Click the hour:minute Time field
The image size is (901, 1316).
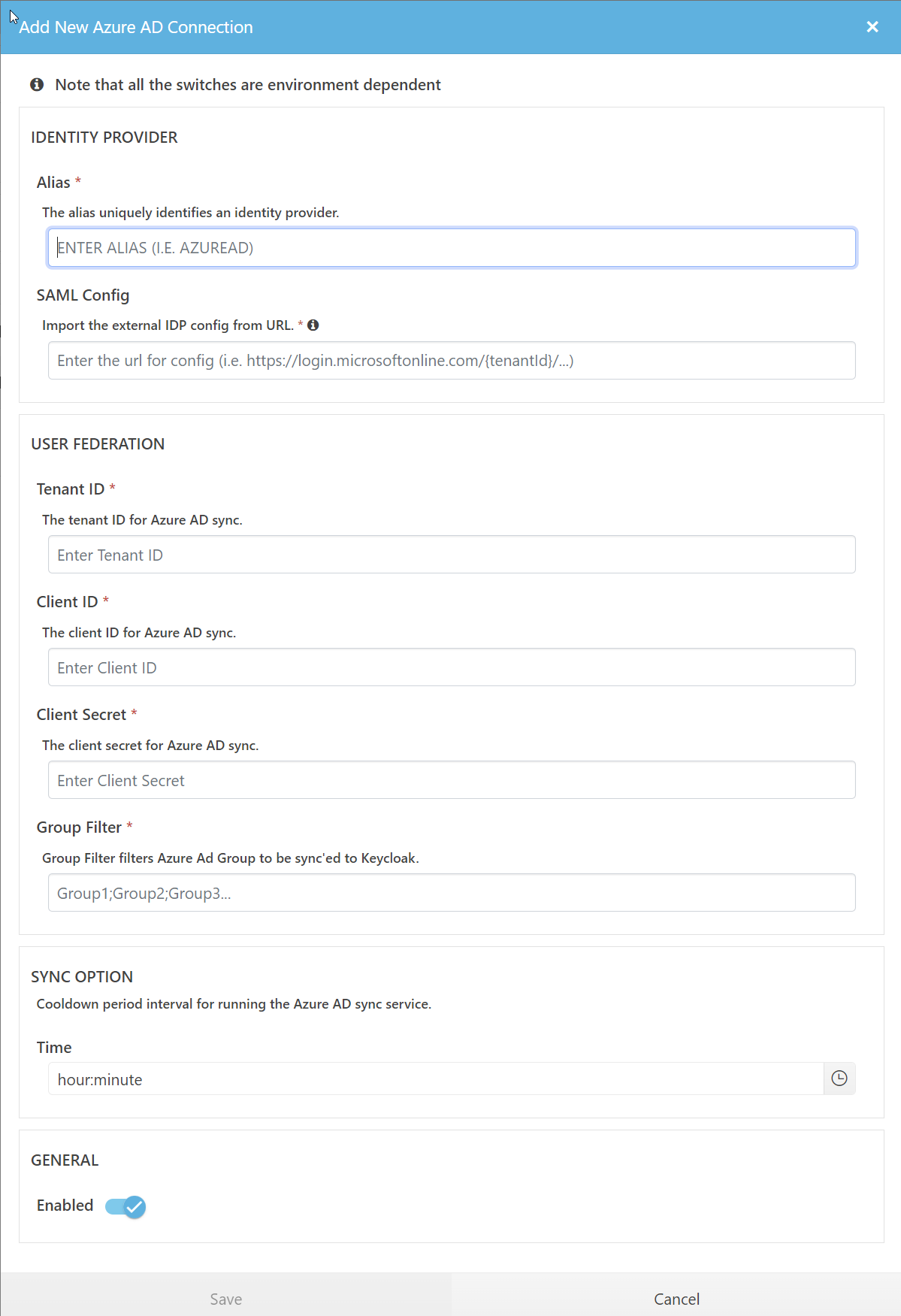436,1079
